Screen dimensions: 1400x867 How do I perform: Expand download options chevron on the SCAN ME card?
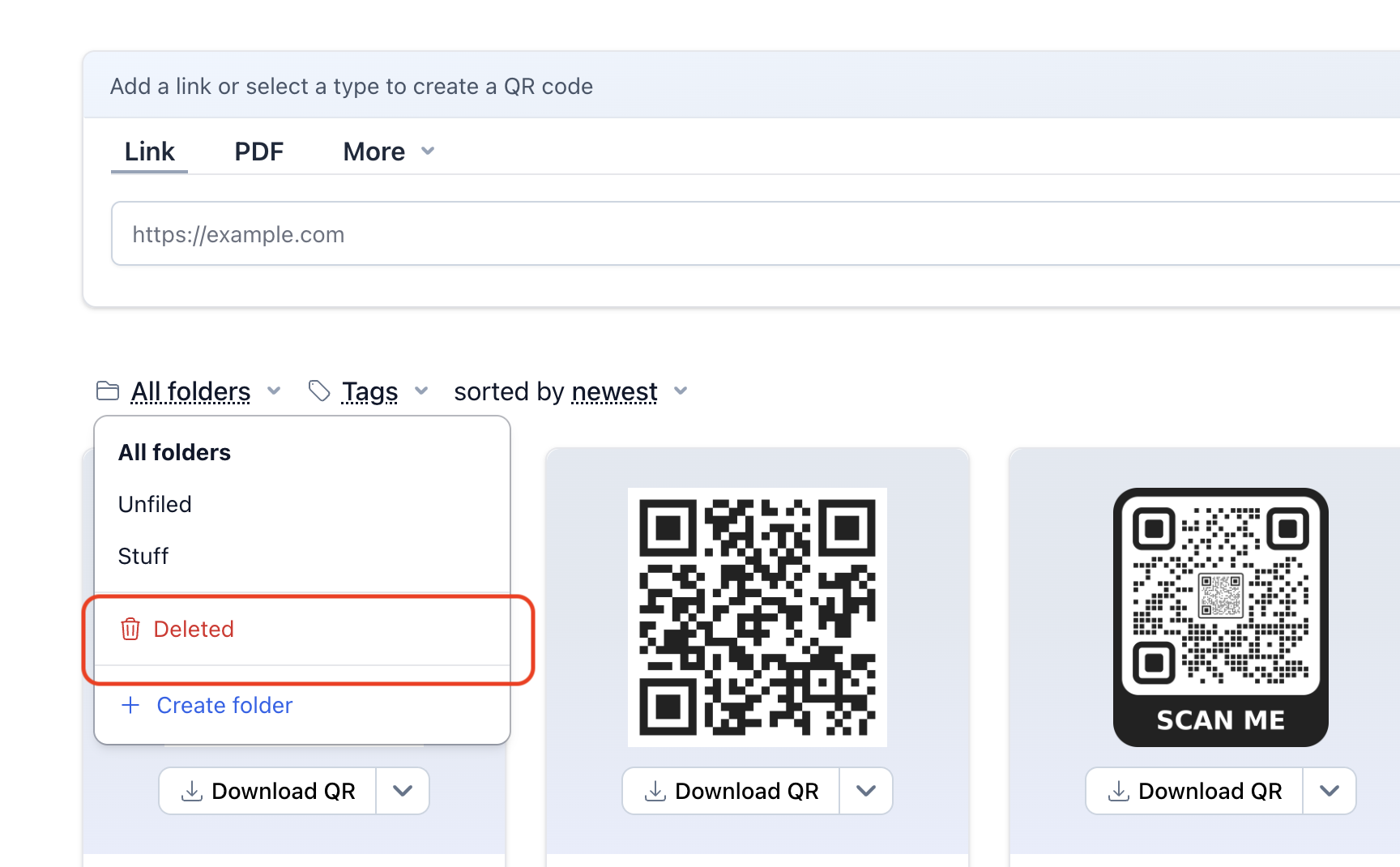(1330, 791)
